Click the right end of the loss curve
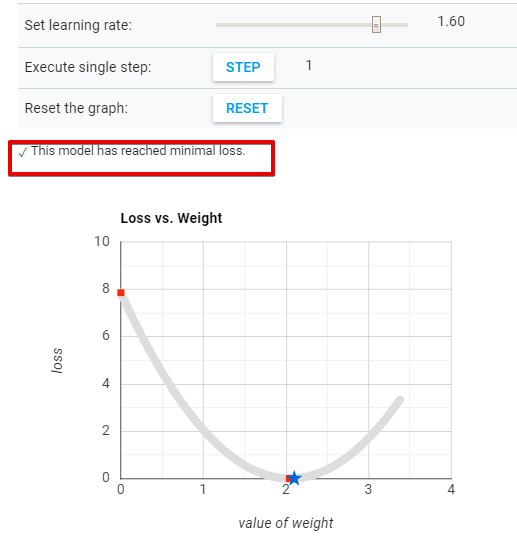This screenshot has height=549, width=517. click(400, 400)
